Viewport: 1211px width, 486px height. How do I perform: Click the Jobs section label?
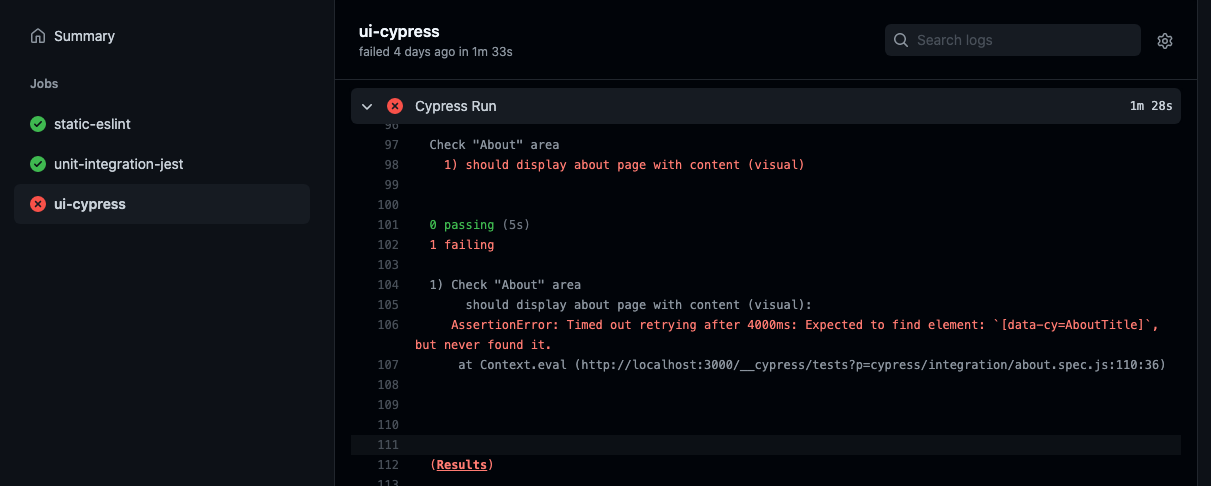click(x=44, y=84)
